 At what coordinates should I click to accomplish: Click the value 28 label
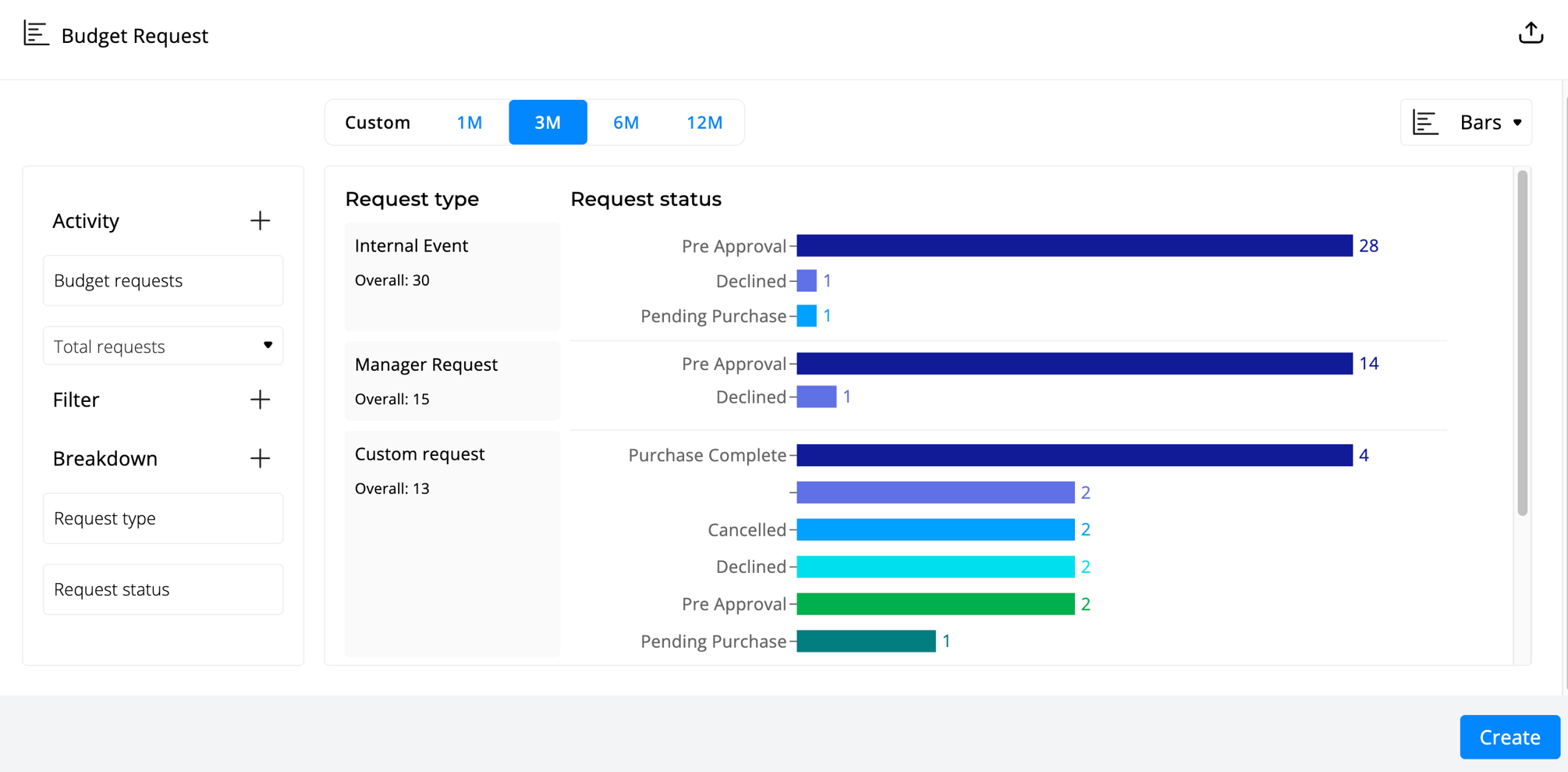point(1369,246)
